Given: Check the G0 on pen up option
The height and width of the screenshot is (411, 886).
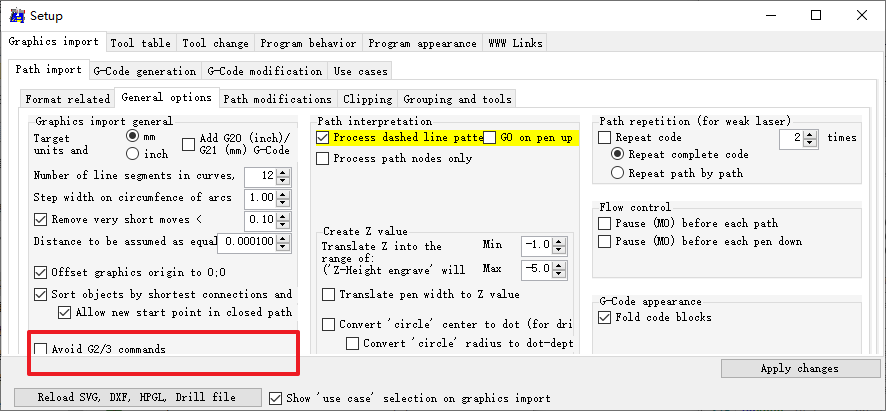Looking at the screenshot, I should 490,137.
